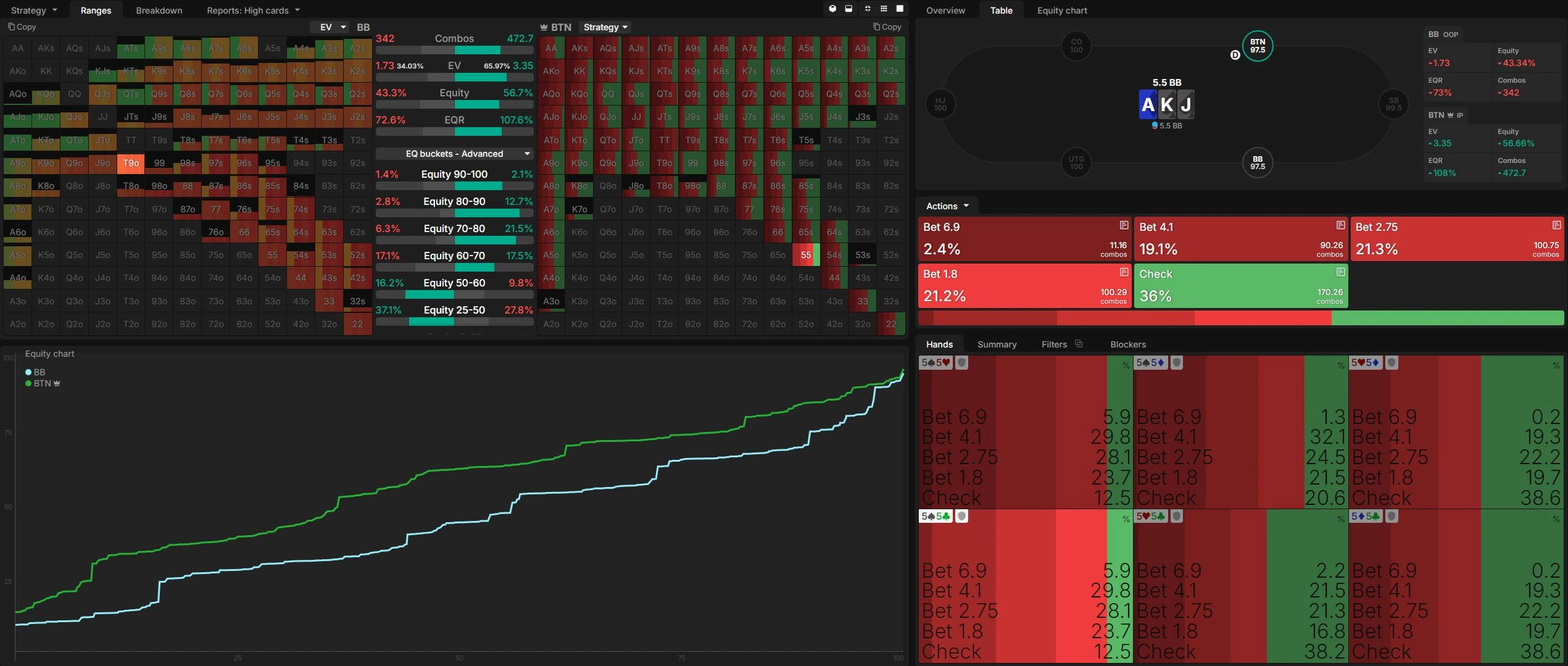1568x666 pixels.
Task: Select the Bet 1.8 action card
Action: (1025, 286)
